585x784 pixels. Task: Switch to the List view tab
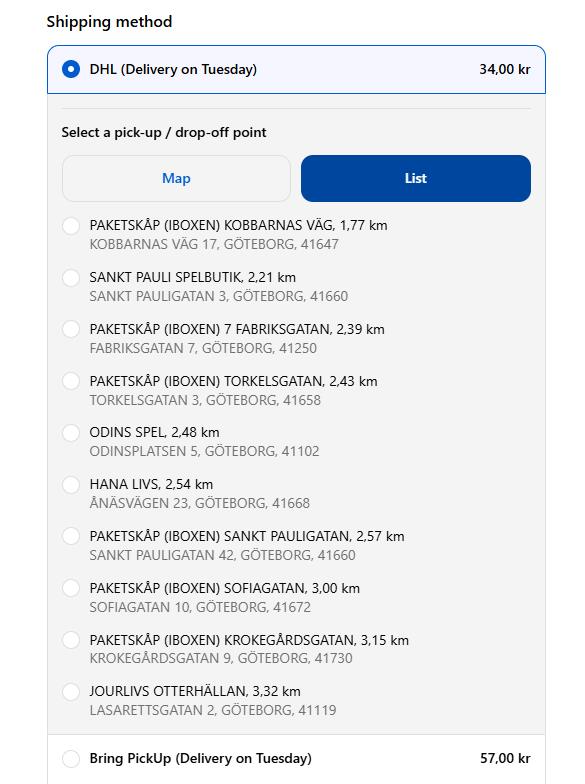click(x=416, y=178)
